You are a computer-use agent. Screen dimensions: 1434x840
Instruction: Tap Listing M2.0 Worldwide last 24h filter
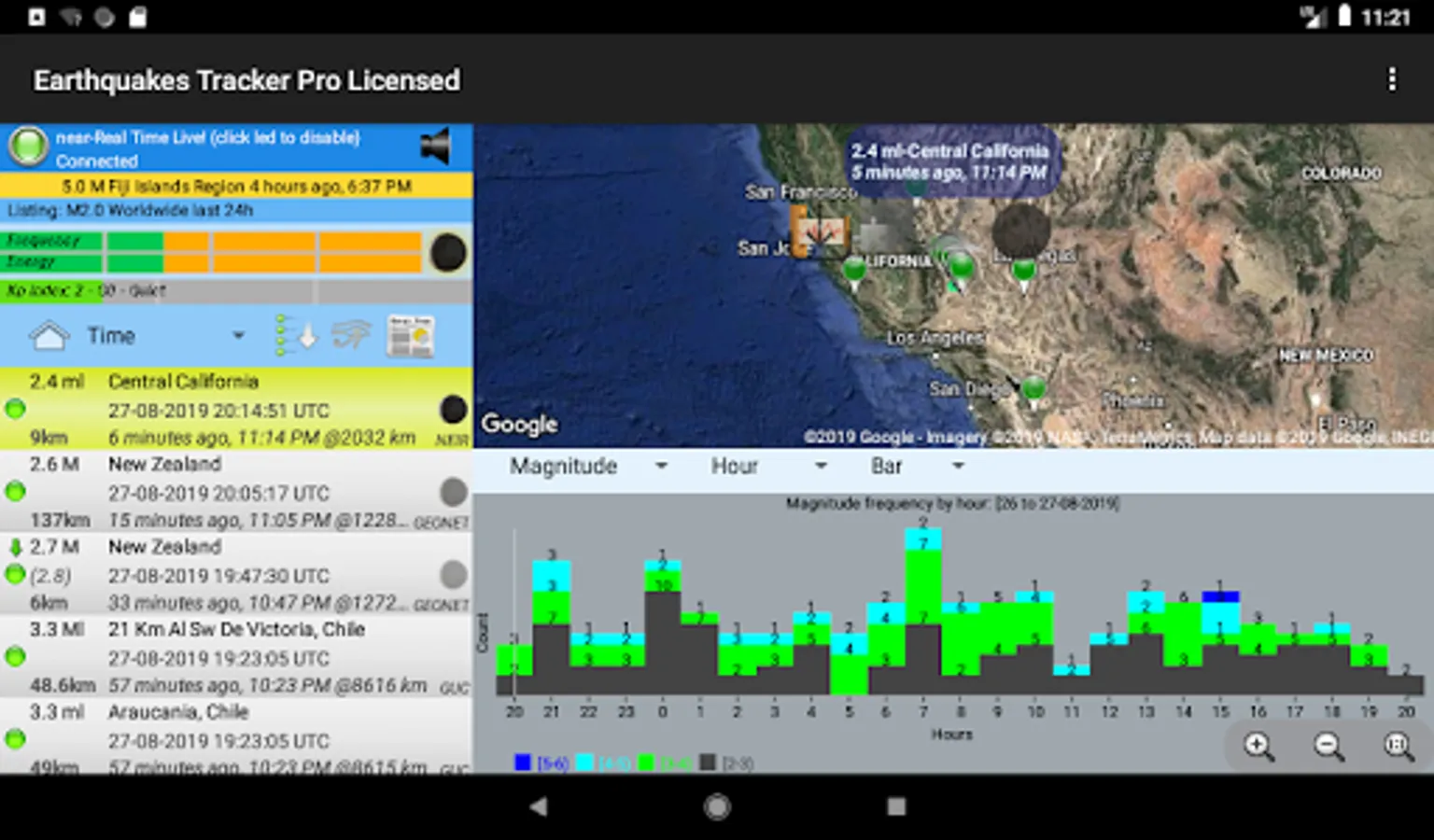[236, 210]
